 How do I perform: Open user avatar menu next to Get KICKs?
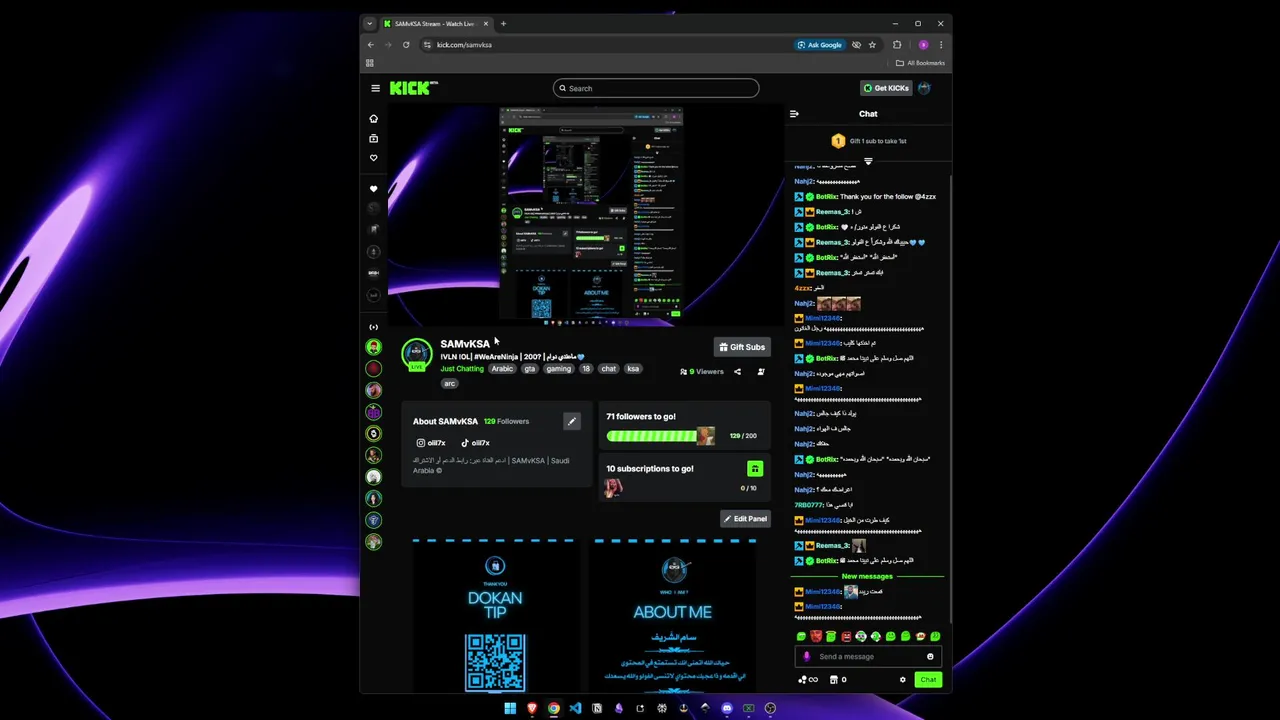(924, 88)
